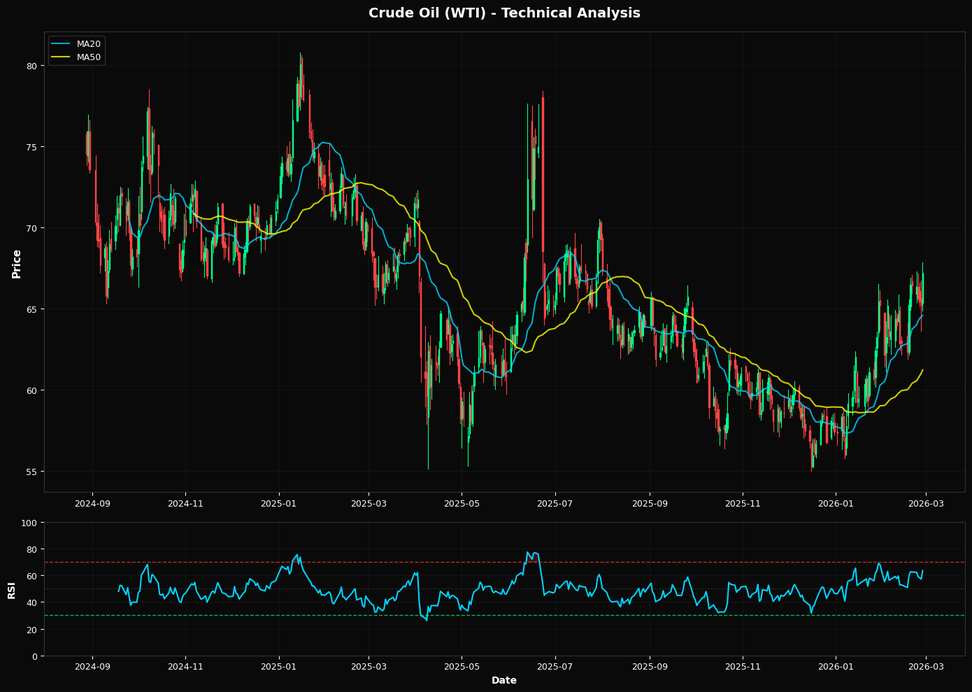Click 2025-01 date label under the price chart
Image resolution: width=972 pixels, height=692 pixels.
[279, 503]
